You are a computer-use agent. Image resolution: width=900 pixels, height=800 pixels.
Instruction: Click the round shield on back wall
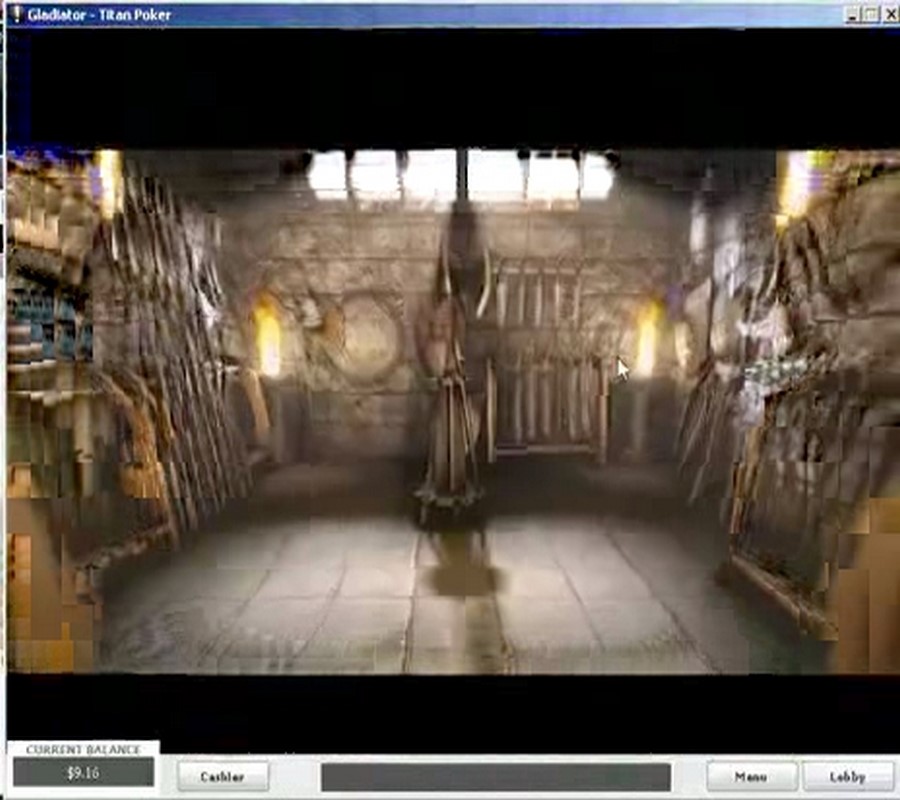click(x=365, y=337)
